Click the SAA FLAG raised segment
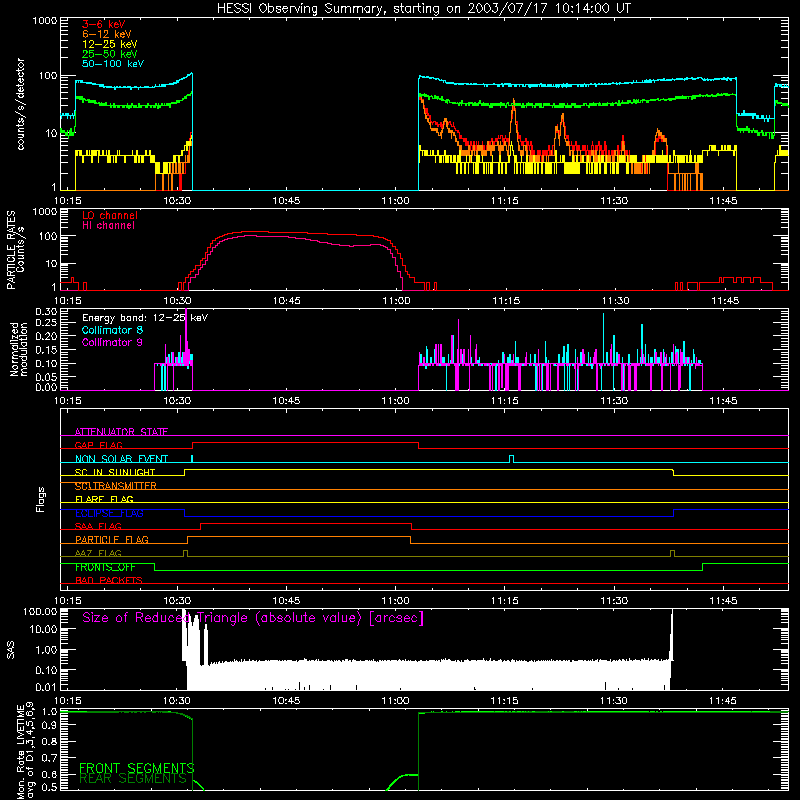The height and width of the screenshot is (800, 800). (x=306, y=524)
